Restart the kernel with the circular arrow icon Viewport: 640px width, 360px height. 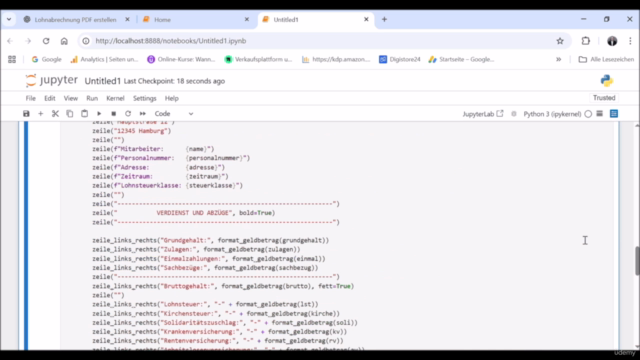(x=128, y=114)
